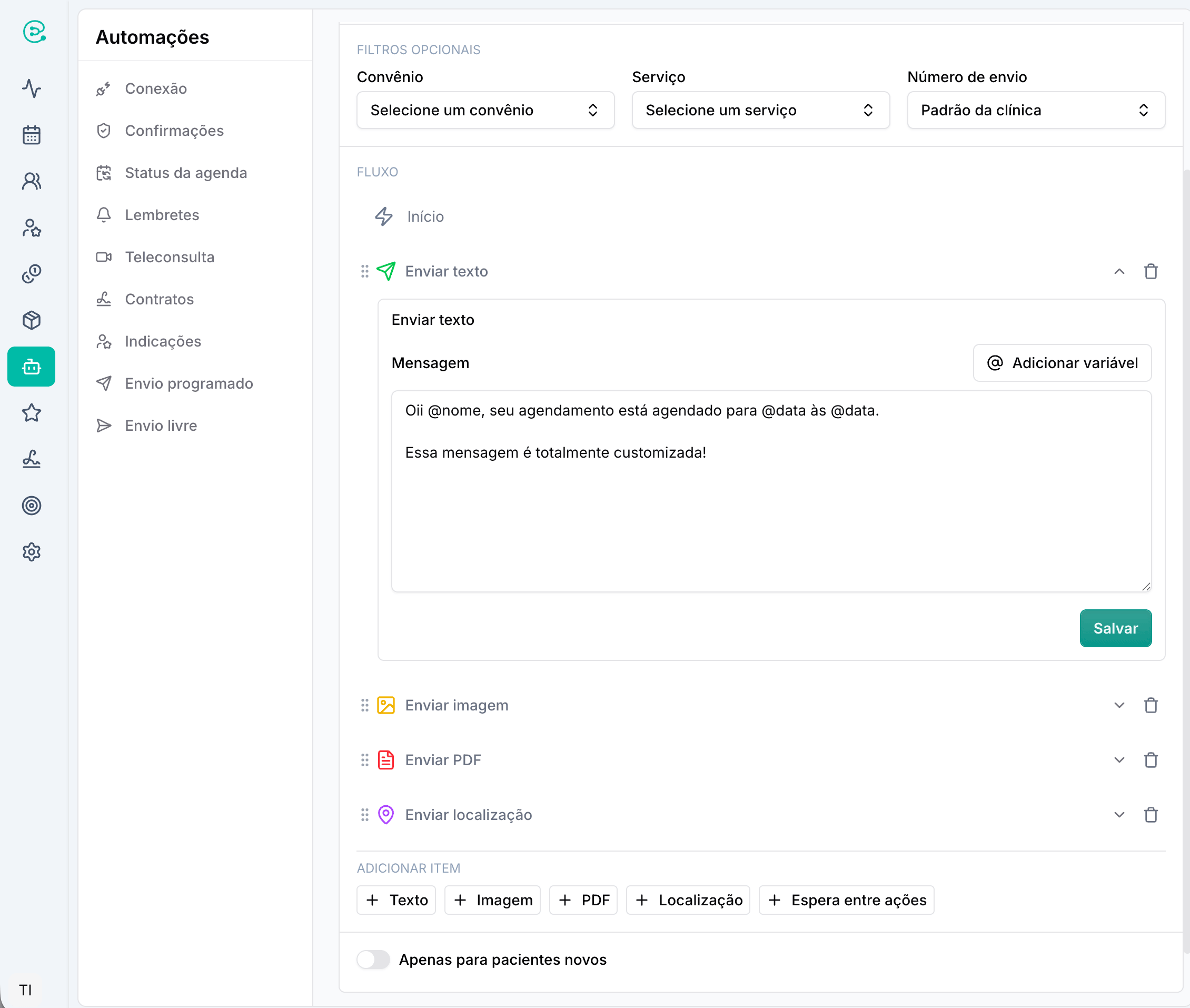This screenshot has height=1008, width=1190.
Task: Click the signature icon in the sidebar
Action: coord(32,459)
